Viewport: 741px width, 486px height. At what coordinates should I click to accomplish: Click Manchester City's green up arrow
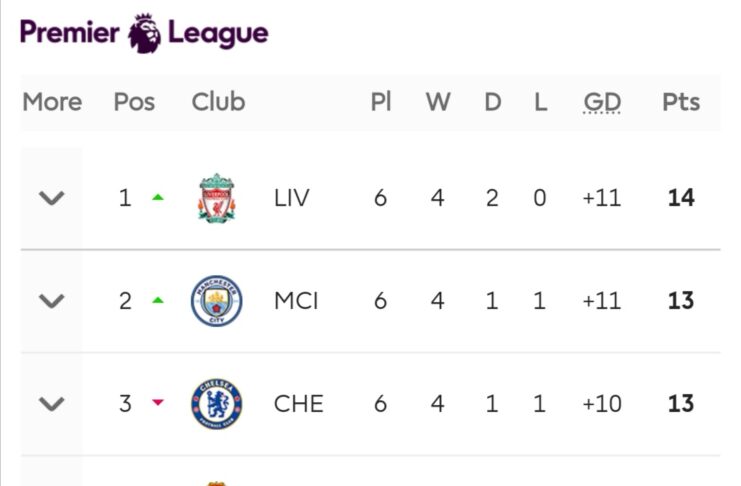[157, 301]
